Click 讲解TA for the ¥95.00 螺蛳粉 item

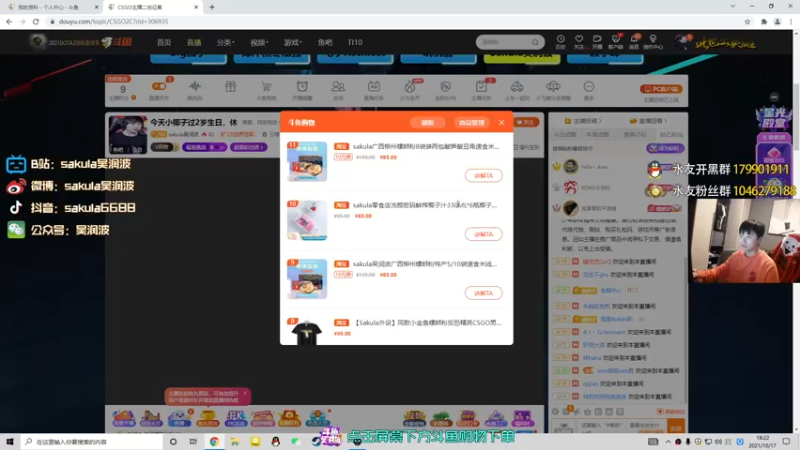[x=483, y=176]
